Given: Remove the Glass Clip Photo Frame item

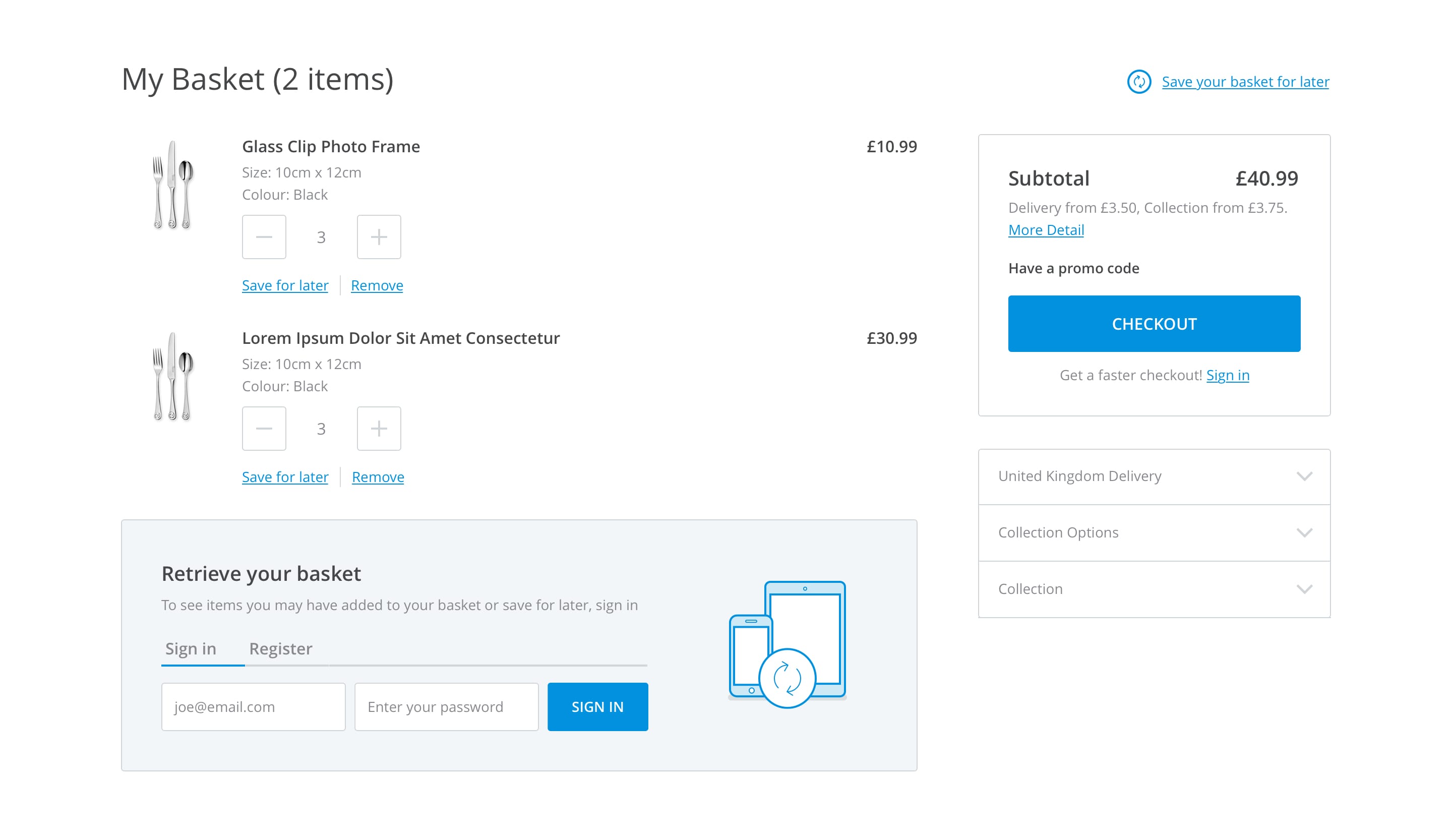Looking at the screenshot, I should (x=377, y=286).
